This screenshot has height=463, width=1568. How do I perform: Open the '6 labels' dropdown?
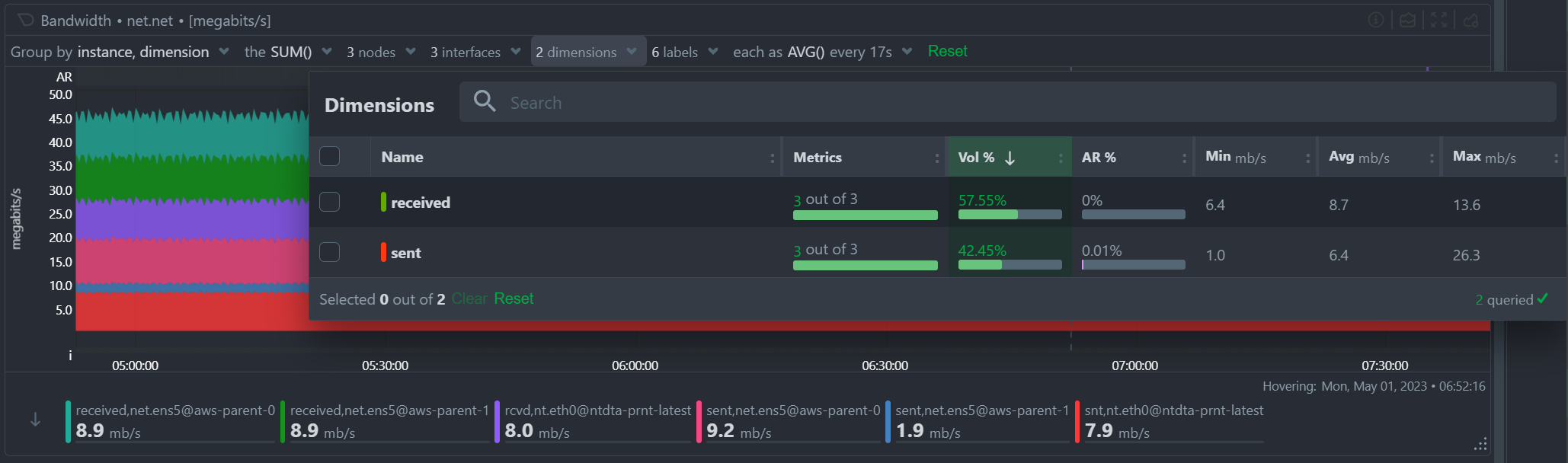pos(684,52)
